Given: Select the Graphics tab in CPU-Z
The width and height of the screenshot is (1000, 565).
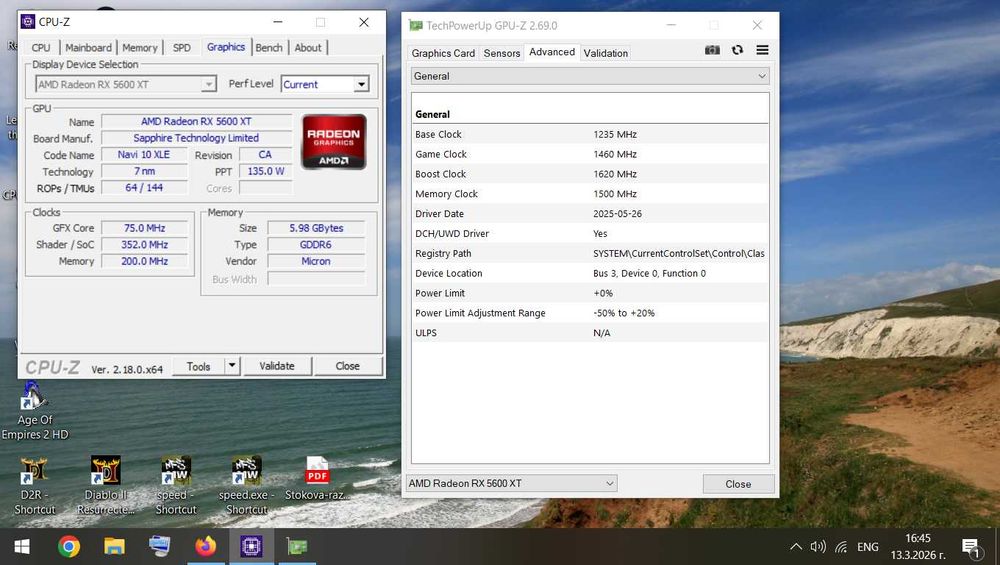Looking at the screenshot, I should coord(226,47).
